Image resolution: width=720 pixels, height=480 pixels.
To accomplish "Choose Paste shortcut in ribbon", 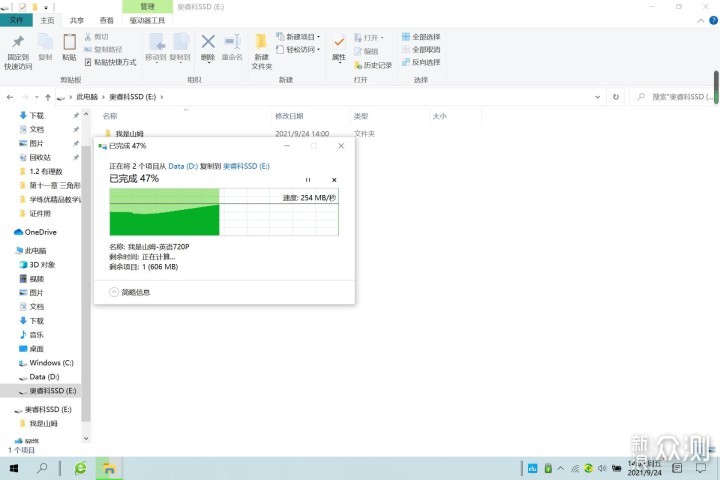I will (110, 62).
